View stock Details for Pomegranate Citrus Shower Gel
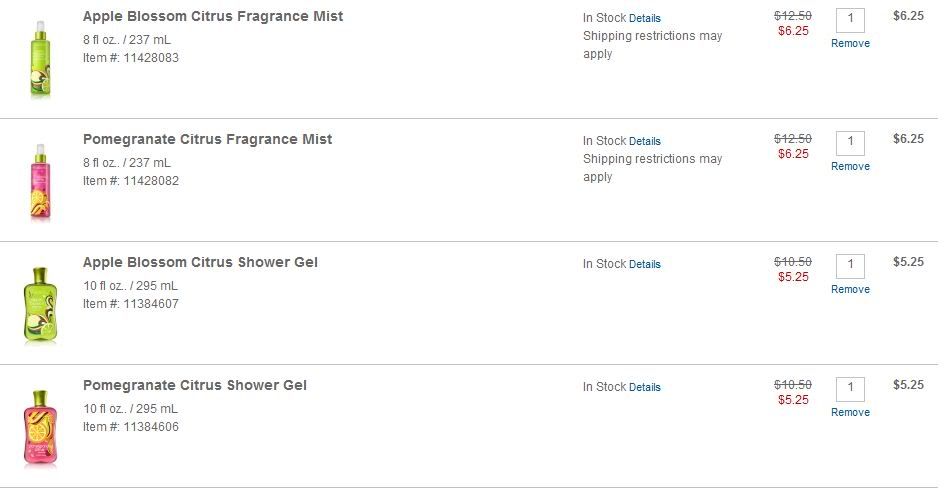 (x=644, y=387)
